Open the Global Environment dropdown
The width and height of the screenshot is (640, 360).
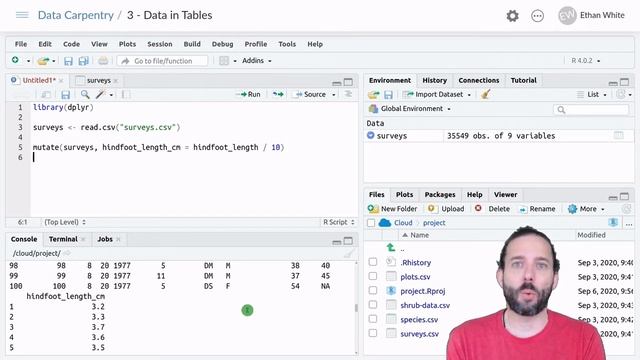410,109
